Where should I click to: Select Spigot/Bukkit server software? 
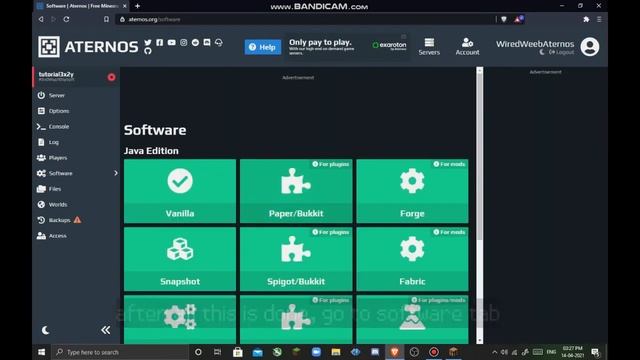click(296, 259)
